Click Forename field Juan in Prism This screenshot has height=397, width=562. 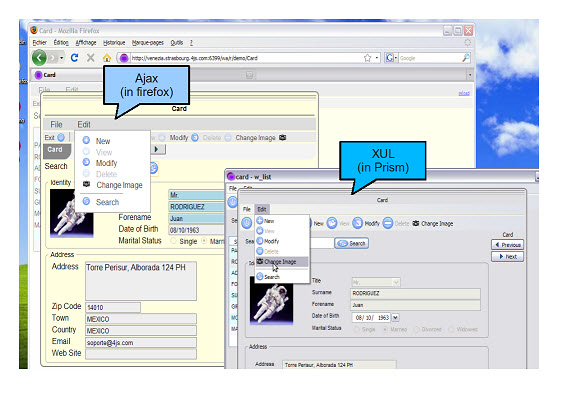[x=415, y=305]
